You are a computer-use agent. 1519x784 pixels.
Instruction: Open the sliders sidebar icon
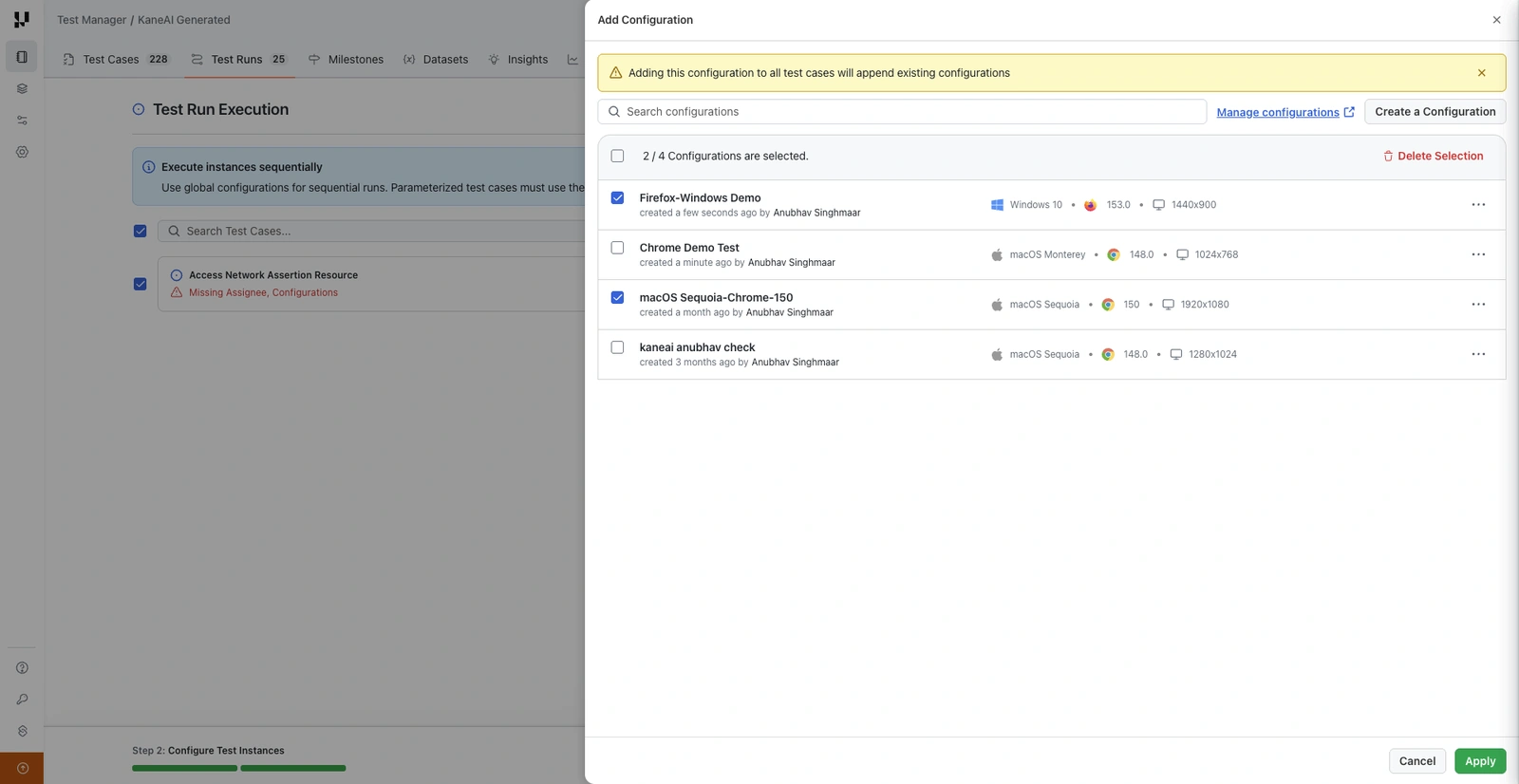[22, 121]
